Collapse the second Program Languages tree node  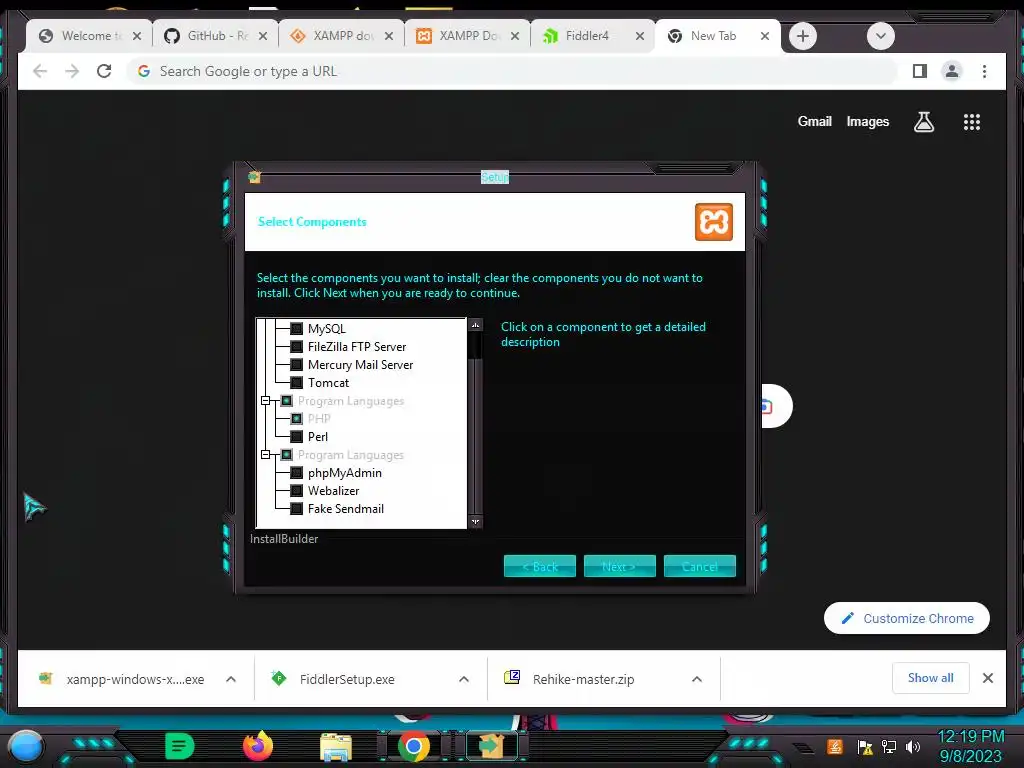coord(265,455)
